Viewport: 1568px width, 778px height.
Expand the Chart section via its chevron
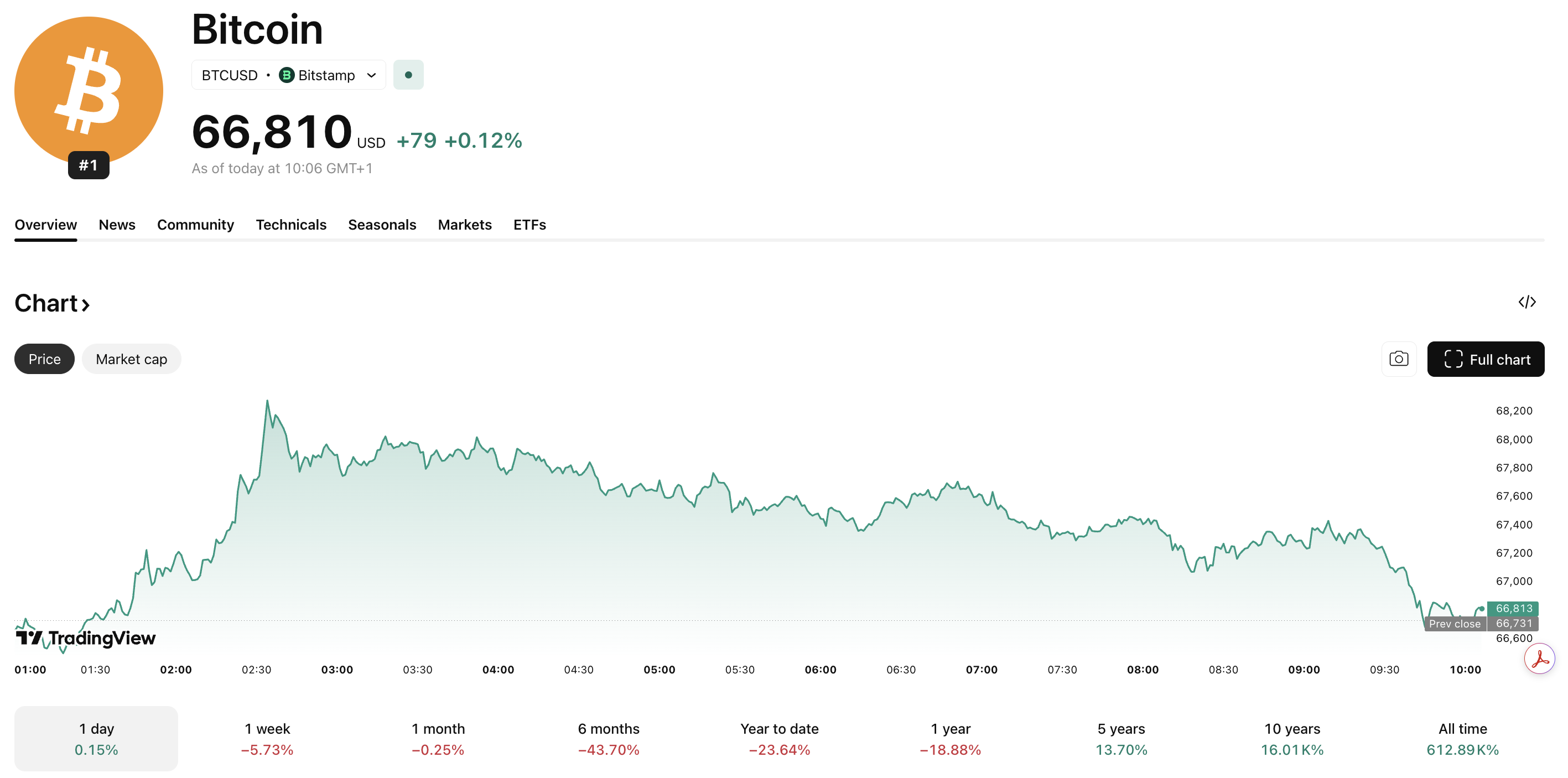pyautogui.click(x=86, y=304)
